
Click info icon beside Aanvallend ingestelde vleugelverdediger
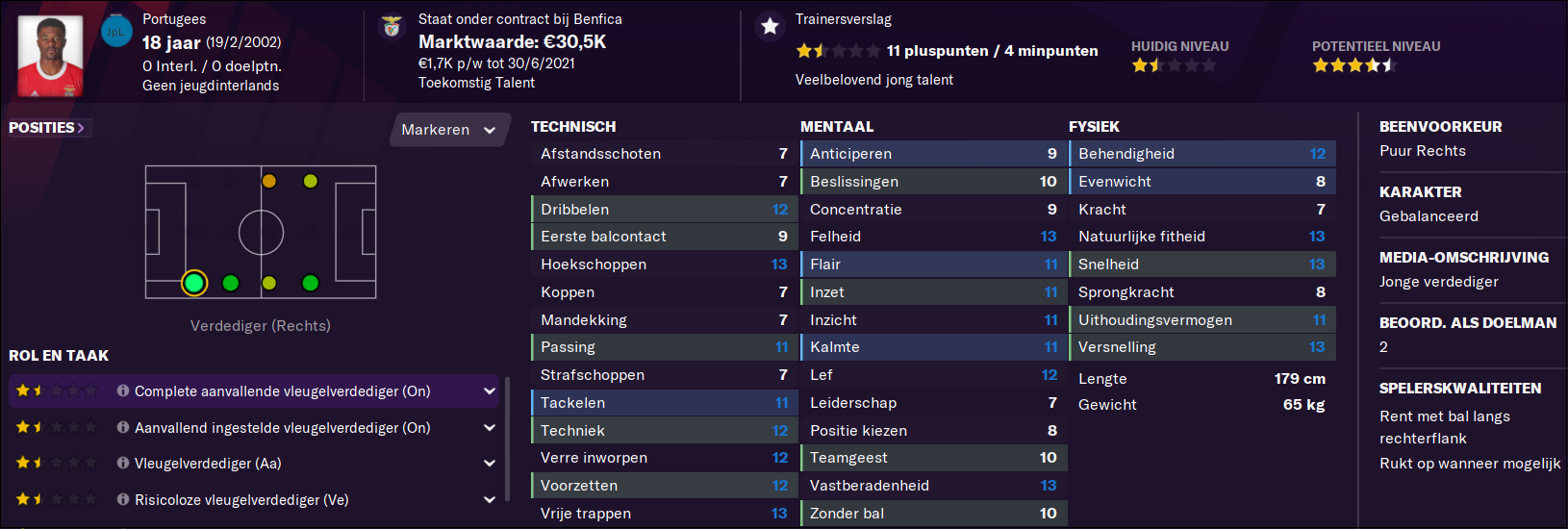123,427
